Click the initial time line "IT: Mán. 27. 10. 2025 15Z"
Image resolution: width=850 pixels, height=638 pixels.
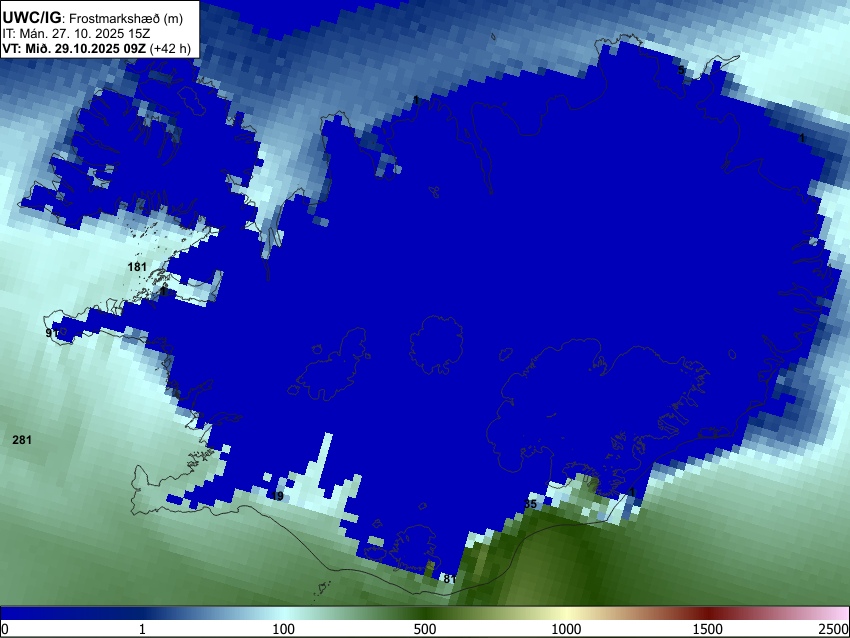[x=76, y=34]
